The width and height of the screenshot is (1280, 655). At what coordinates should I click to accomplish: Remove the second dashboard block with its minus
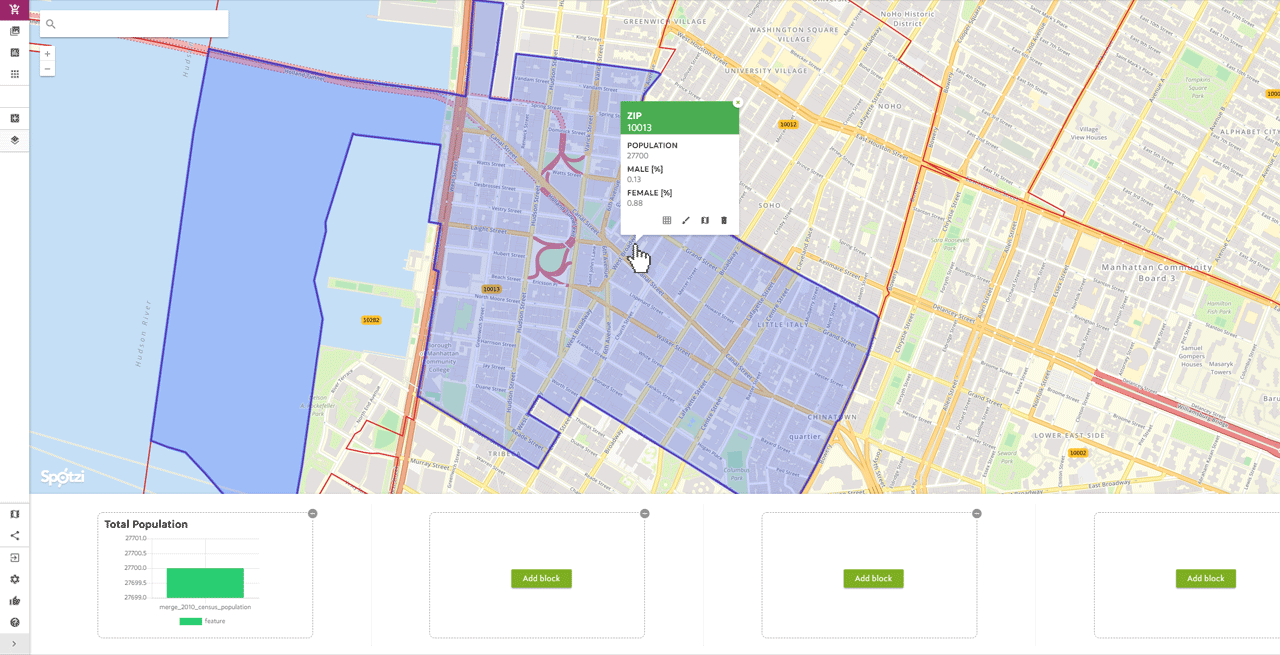pyautogui.click(x=645, y=513)
